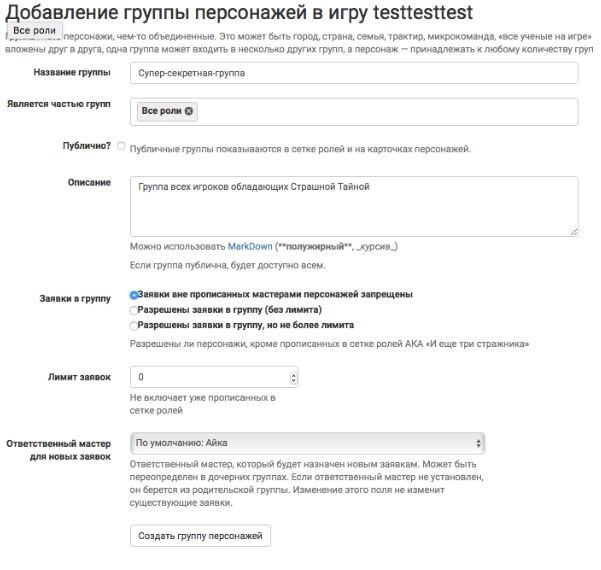This screenshot has height=570, width=601.
Task: Click the Лимит заявок number field
Action: [210, 378]
